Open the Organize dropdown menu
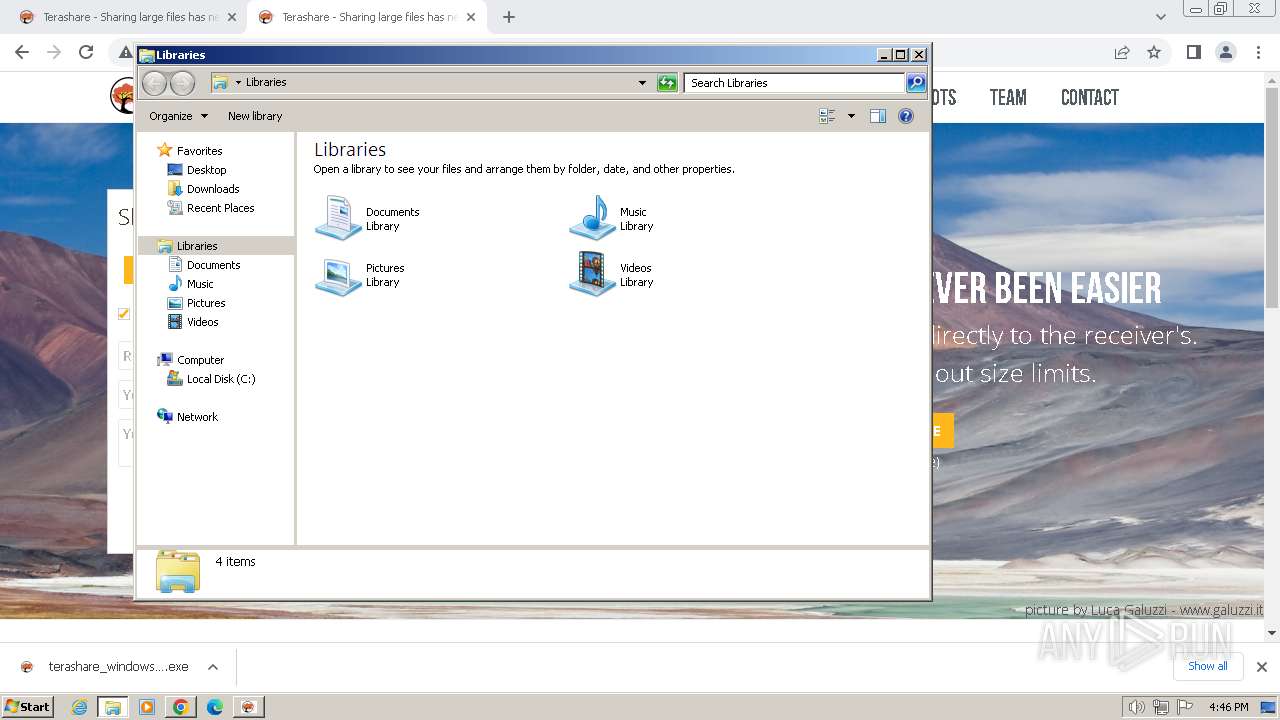Screen dimensions: 1280x720 [178, 116]
